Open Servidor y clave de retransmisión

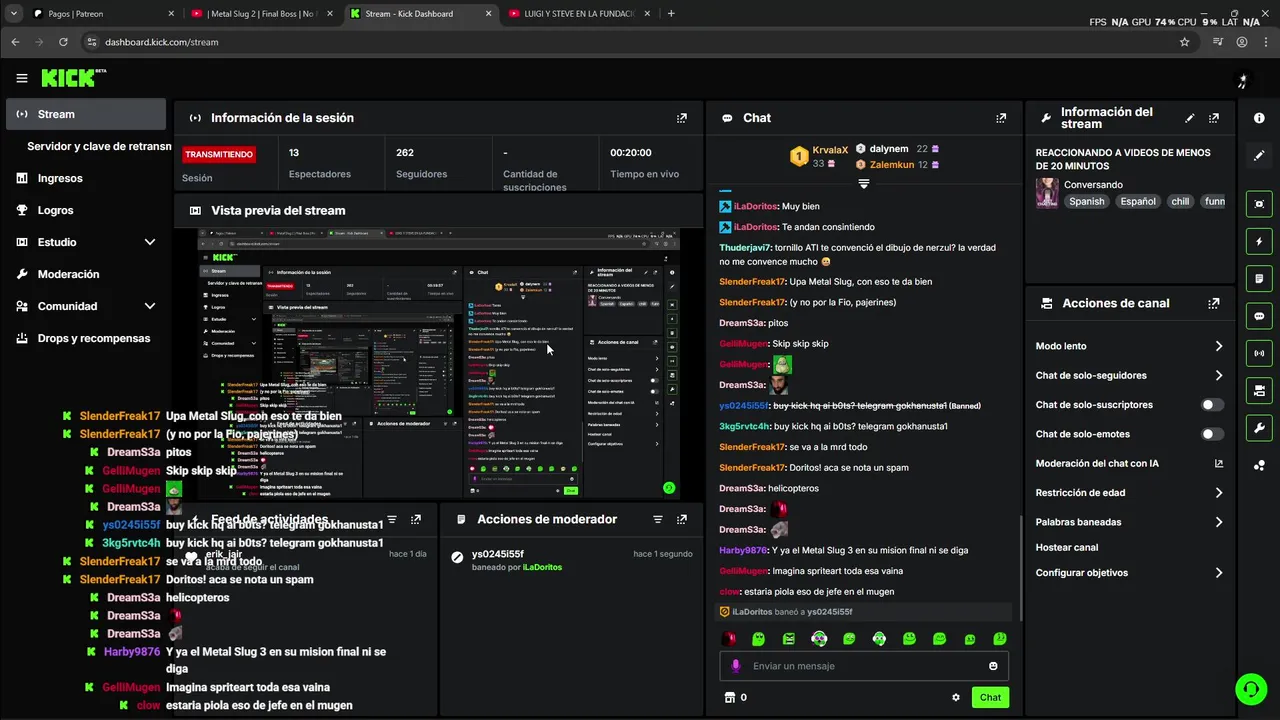pos(99,146)
